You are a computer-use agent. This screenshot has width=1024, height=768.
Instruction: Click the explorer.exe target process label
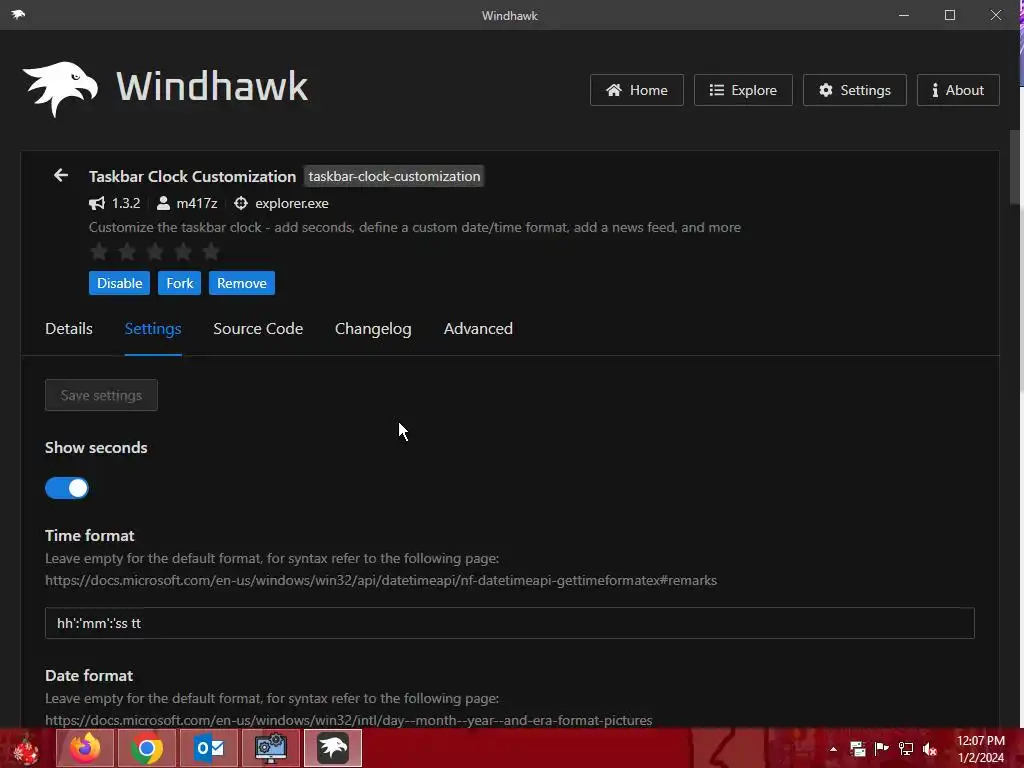click(x=292, y=203)
